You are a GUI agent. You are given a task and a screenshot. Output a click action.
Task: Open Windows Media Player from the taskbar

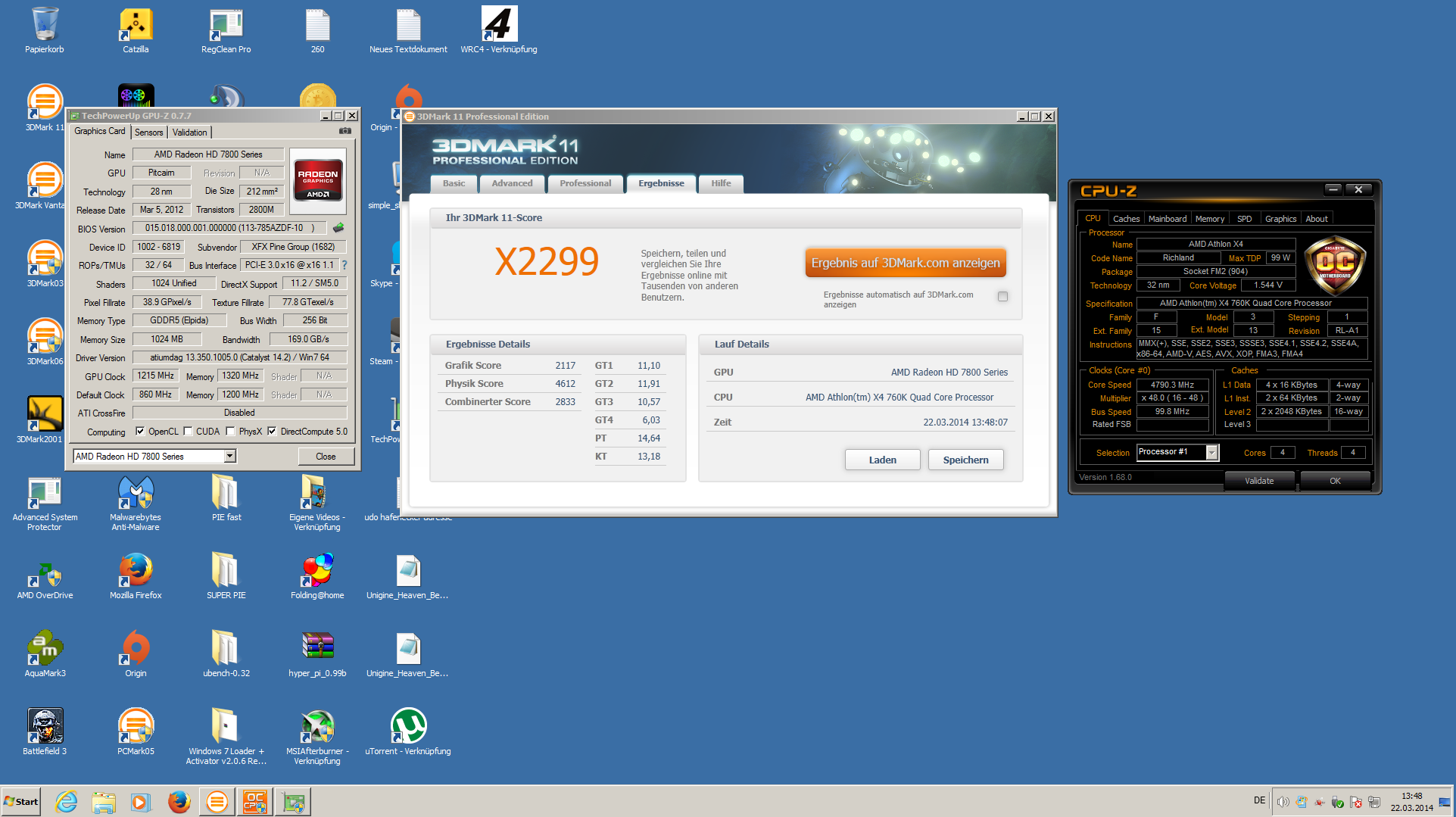point(141,801)
